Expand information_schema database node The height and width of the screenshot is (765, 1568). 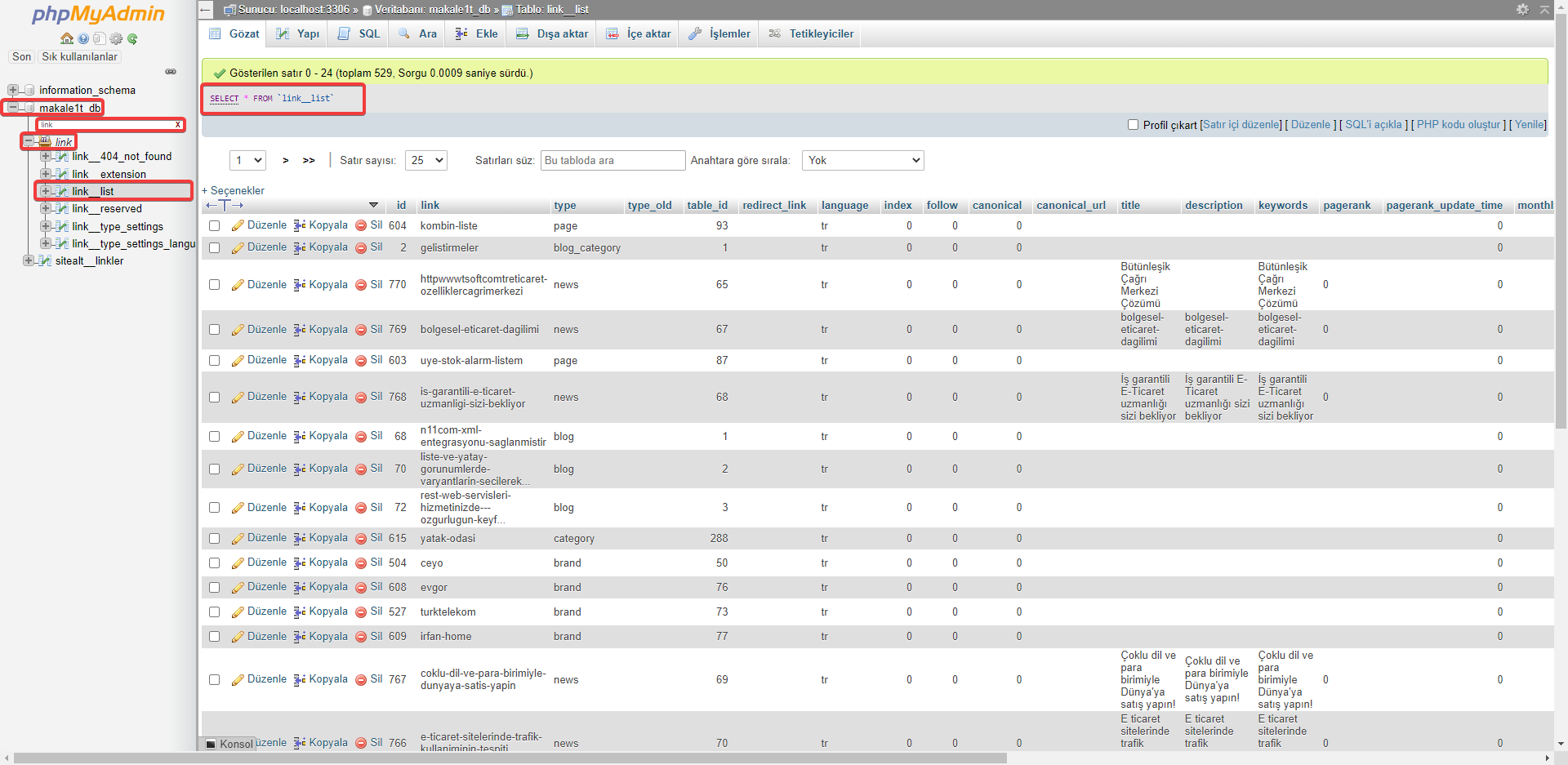[x=13, y=90]
